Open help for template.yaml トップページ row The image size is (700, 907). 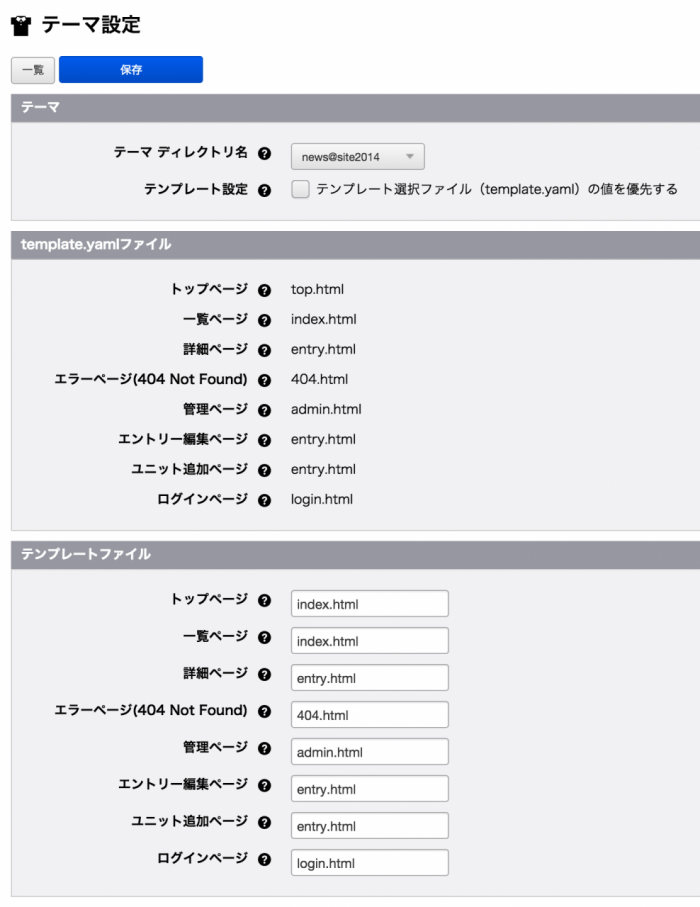click(x=264, y=290)
